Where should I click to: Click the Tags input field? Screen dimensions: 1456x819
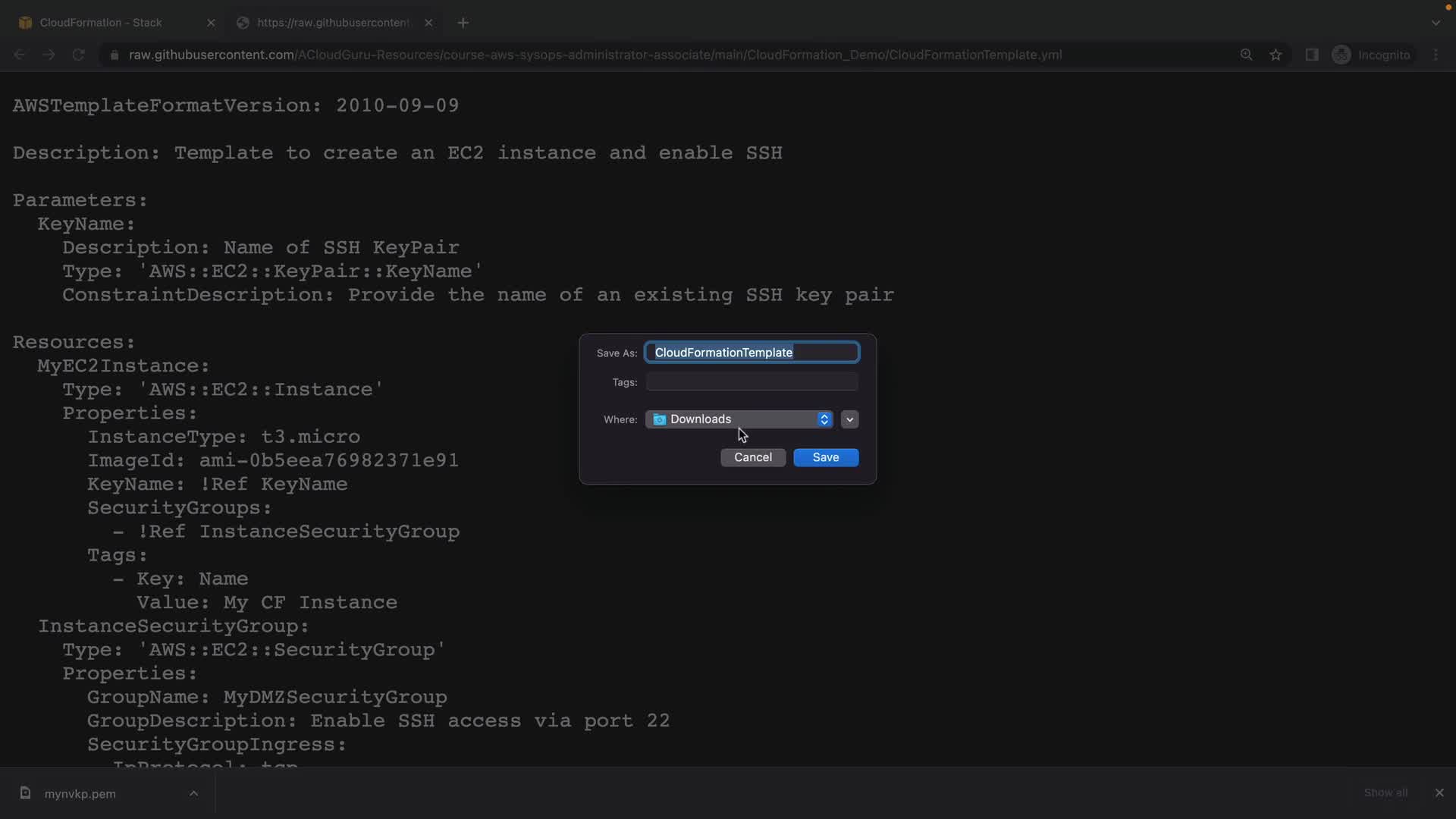(752, 382)
